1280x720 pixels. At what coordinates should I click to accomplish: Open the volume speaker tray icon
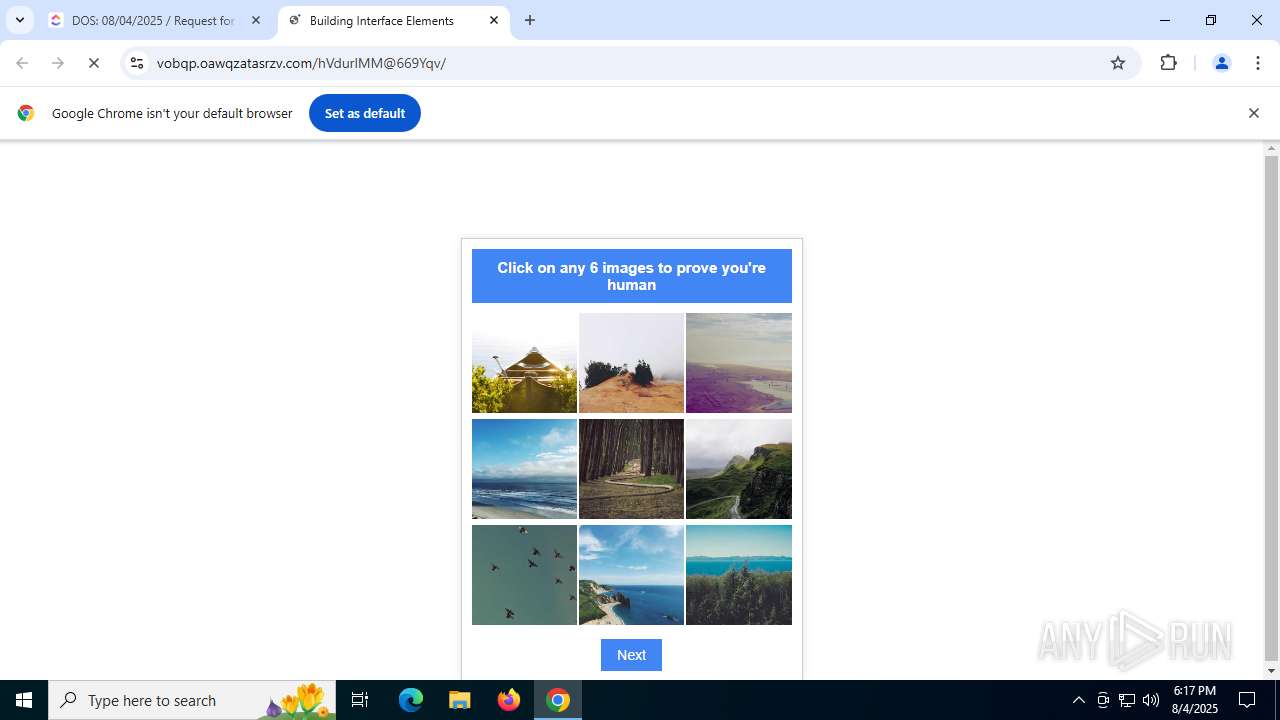coord(1151,700)
